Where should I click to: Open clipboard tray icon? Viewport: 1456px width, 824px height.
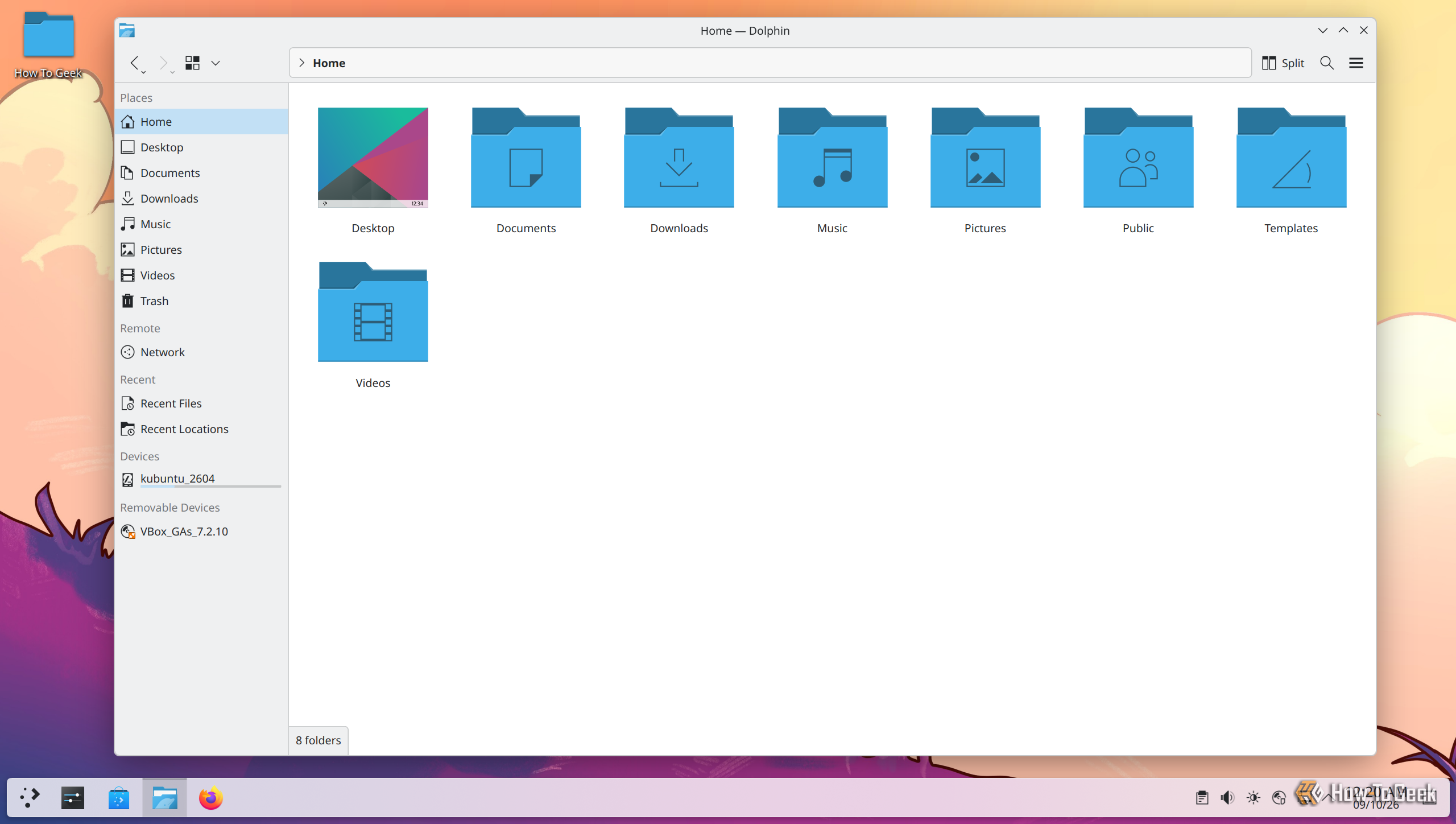tap(1202, 798)
